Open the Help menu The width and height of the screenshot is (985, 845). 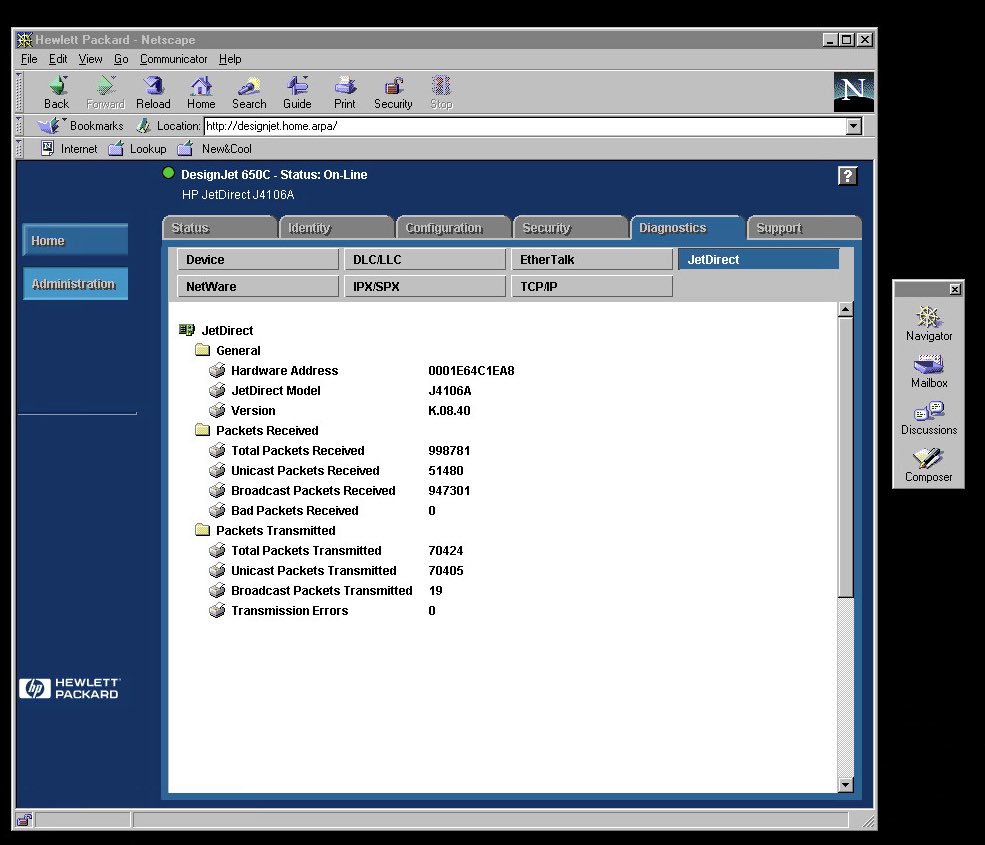[x=230, y=59]
